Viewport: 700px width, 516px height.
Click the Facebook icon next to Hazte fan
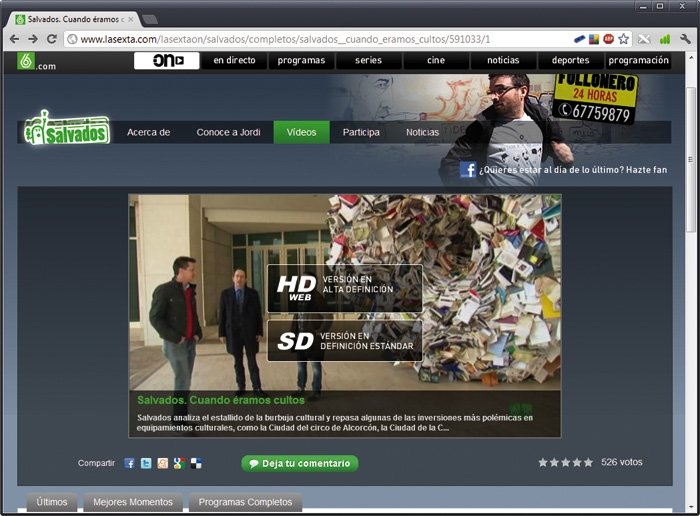468,170
